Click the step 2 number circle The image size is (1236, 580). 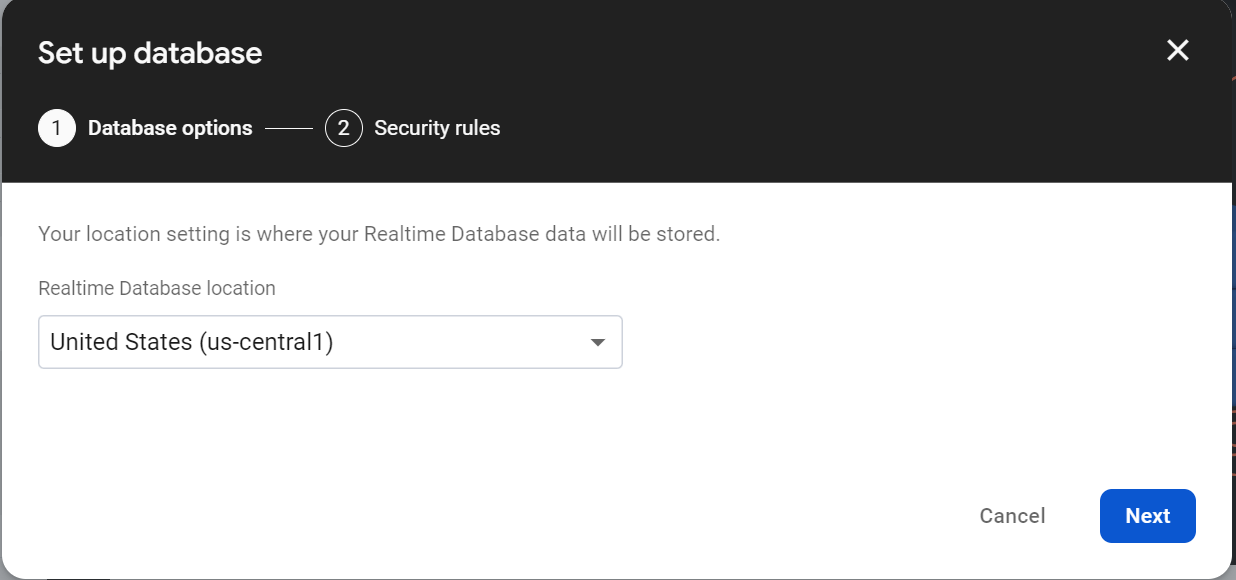(x=343, y=128)
